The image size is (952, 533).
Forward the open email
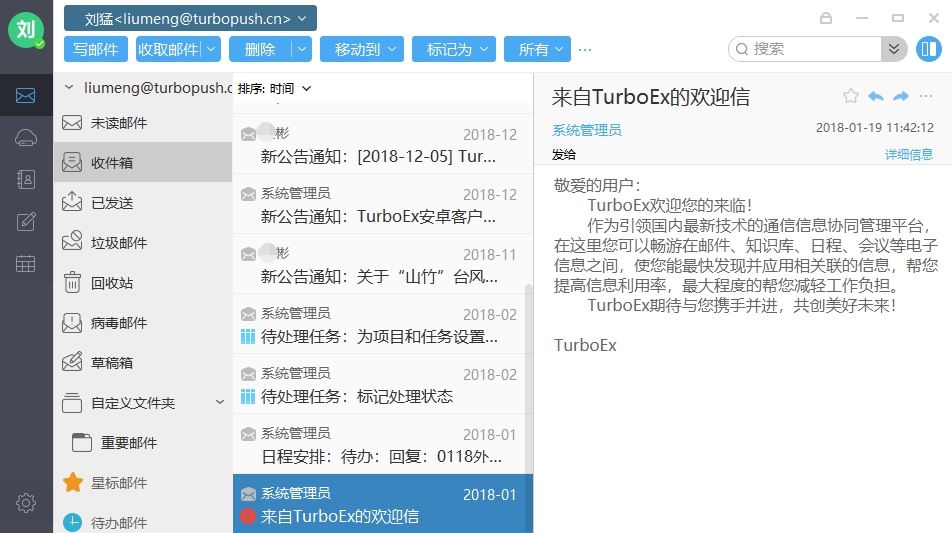901,96
